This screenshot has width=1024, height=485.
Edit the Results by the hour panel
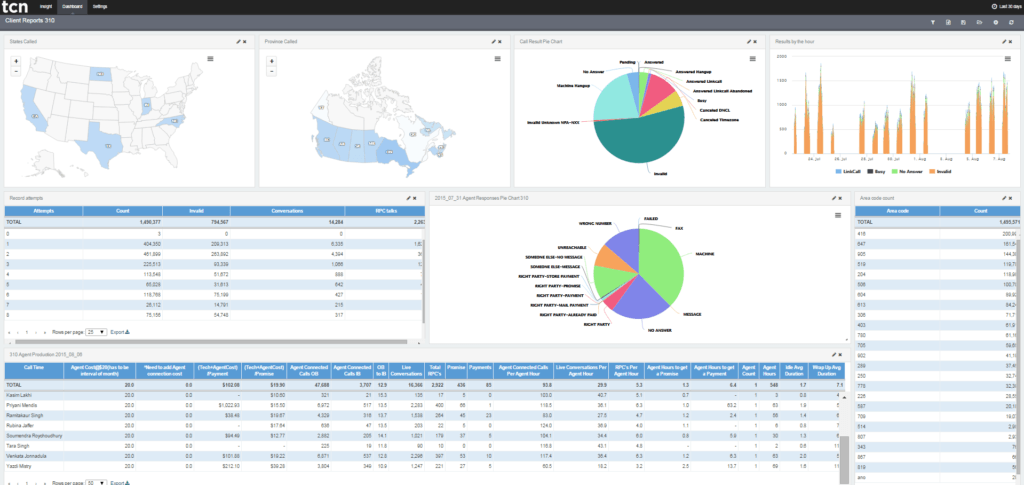(x=1004, y=41)
